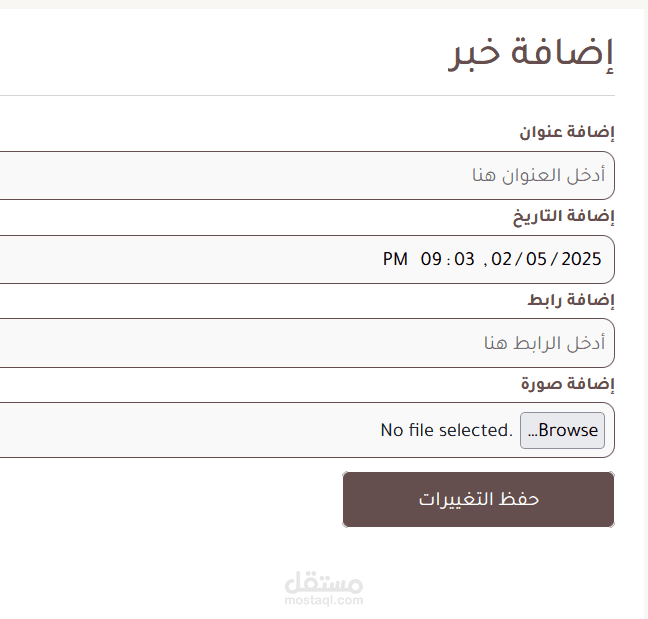Click the إضافة خبر page heading

531,54
